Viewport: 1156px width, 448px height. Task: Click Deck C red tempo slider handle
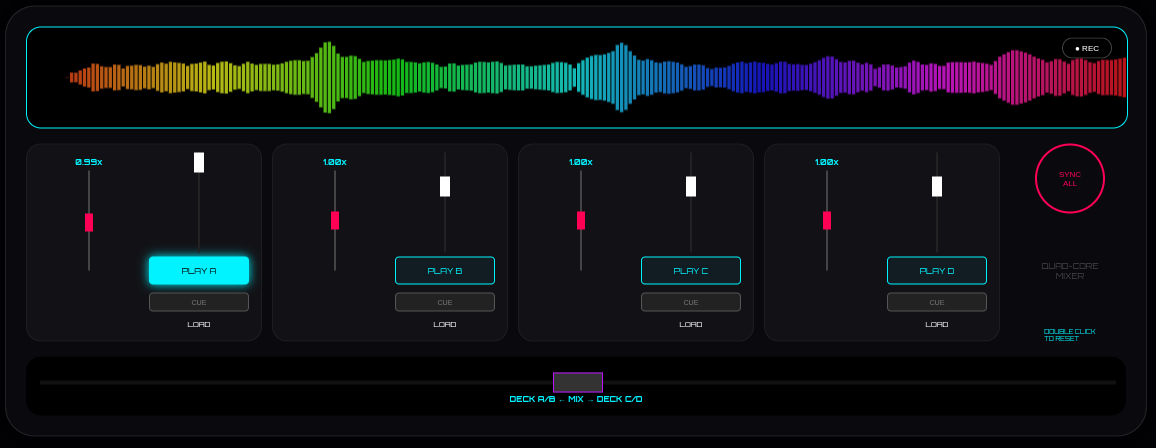[x=581, y=220]
